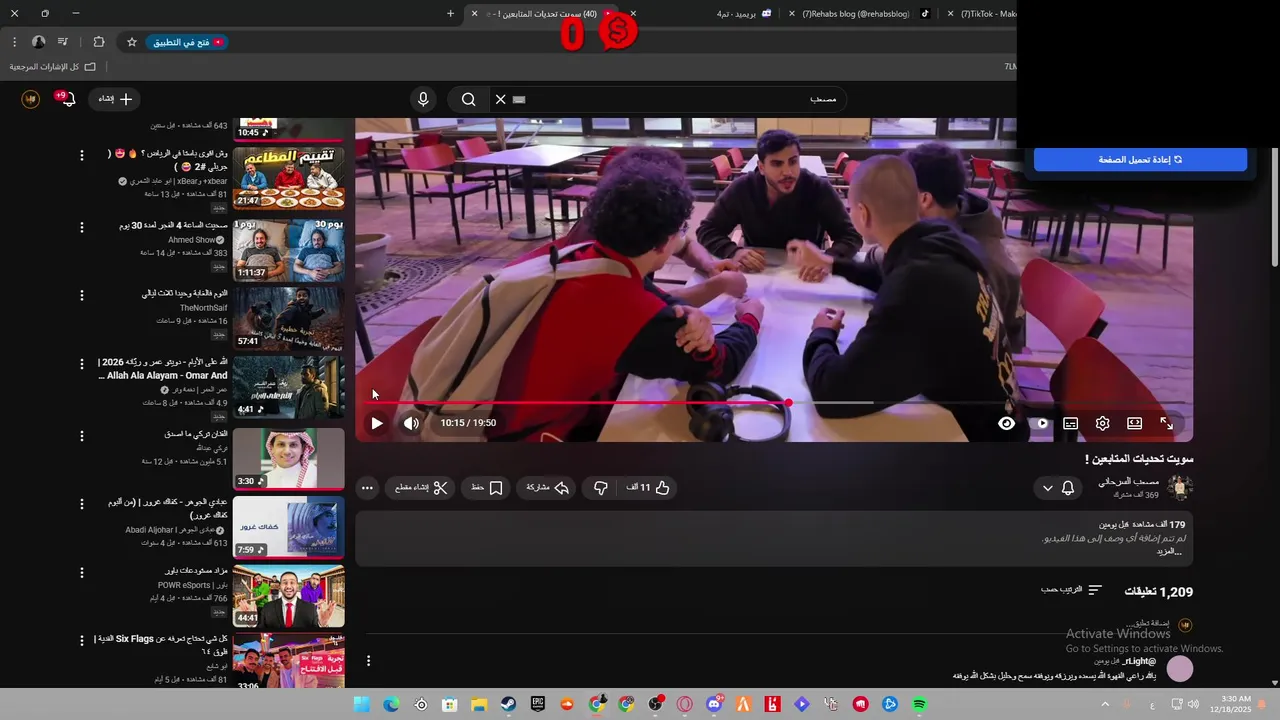Search with the magnifier button
This screenshot has width=1280, height=720.
pos(468,99)
